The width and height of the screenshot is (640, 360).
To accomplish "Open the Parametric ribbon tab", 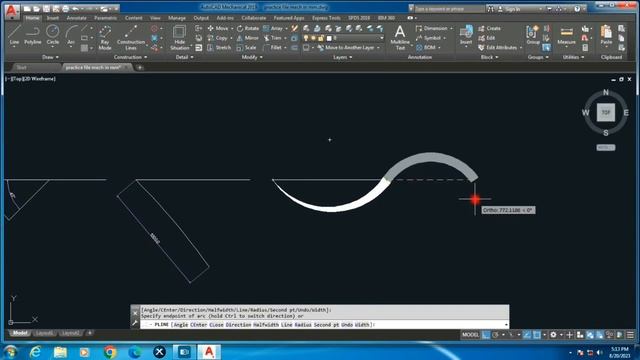I will click(x=106, y=18).
